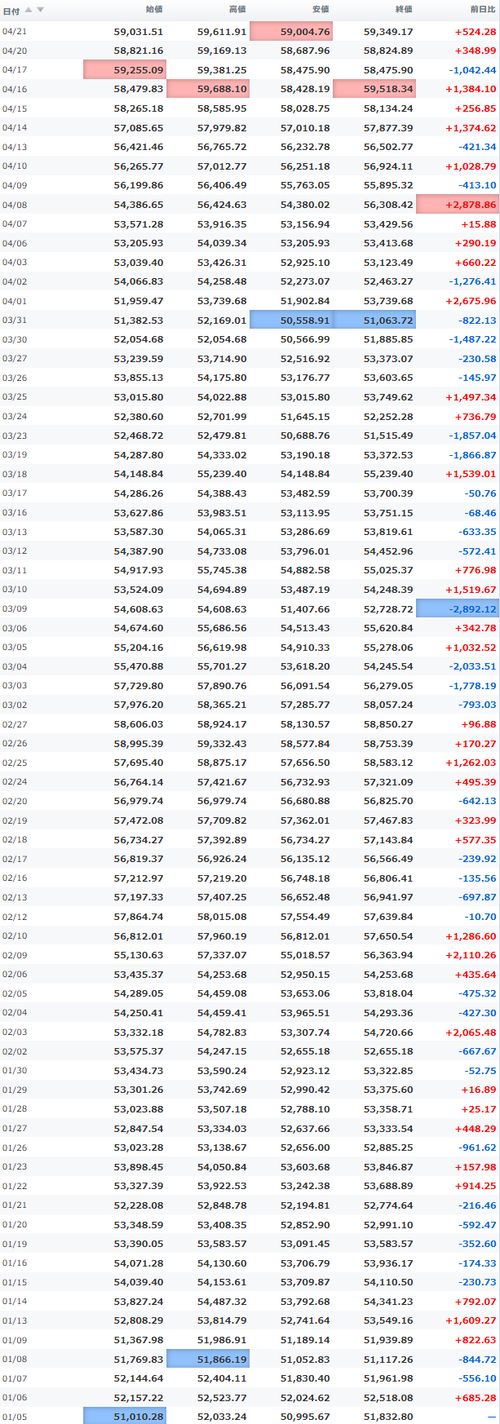Select the 前日比 column header
Screen dimensions: 500x1424
(483, 9)
